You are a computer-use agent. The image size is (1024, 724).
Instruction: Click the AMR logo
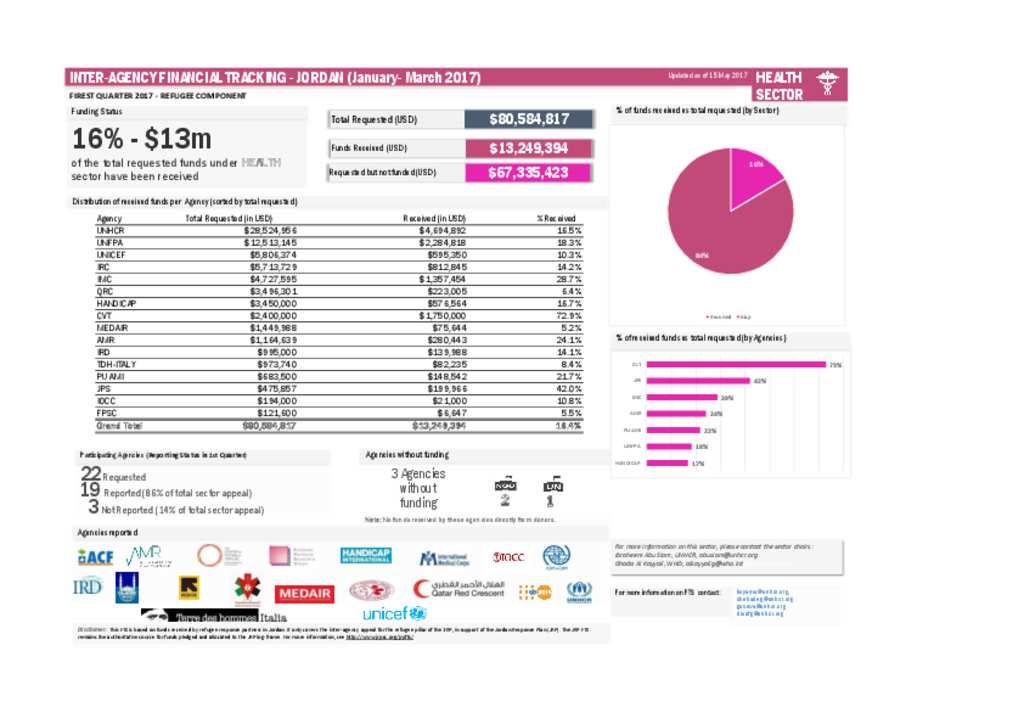148,556
